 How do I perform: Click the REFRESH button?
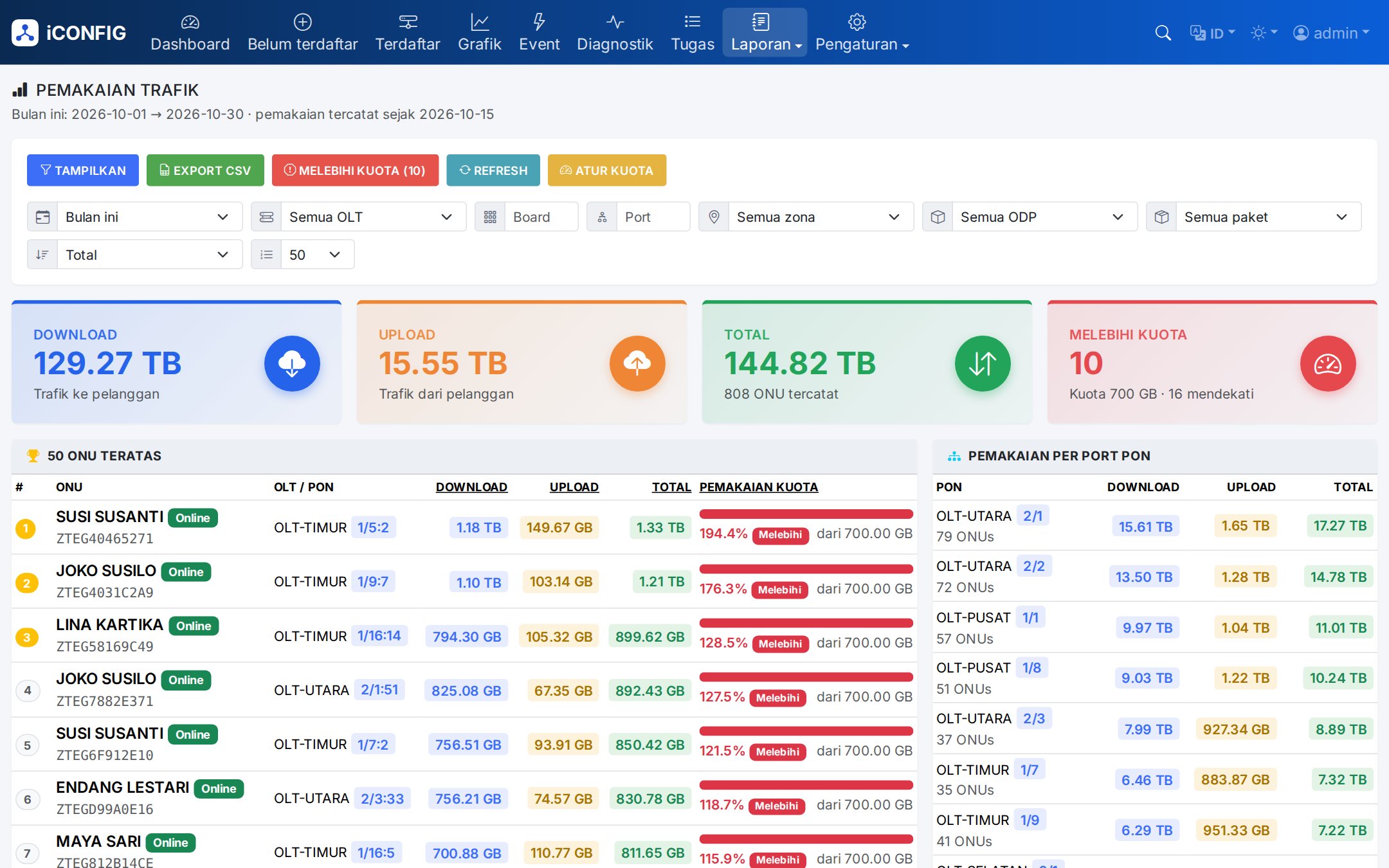point(493,170)
